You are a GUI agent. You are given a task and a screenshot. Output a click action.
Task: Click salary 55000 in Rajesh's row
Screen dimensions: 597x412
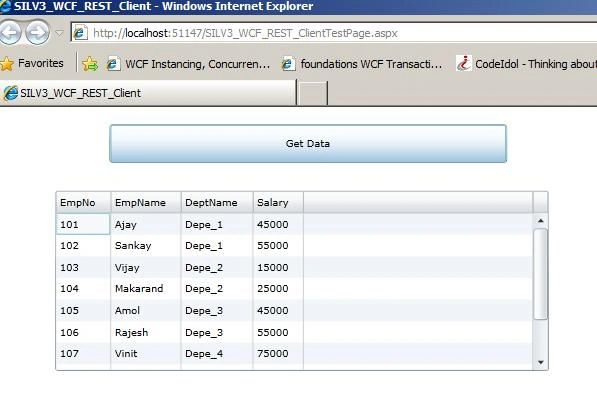coord(278,332)
